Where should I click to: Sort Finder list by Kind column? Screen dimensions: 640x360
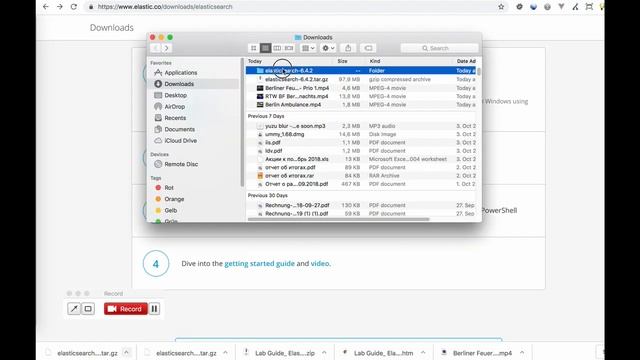(375, 61)
